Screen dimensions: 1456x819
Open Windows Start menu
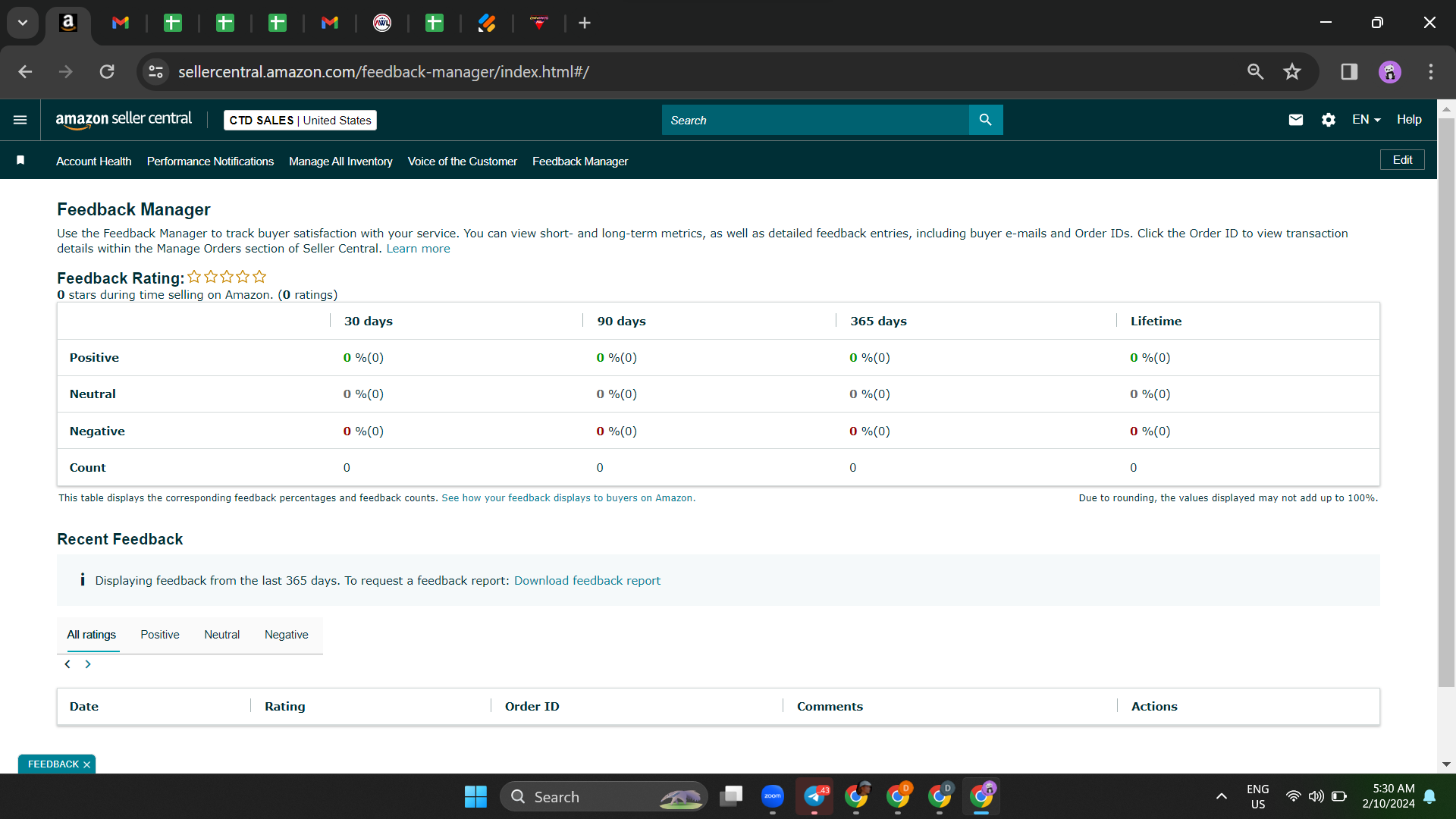click(475, 797)
